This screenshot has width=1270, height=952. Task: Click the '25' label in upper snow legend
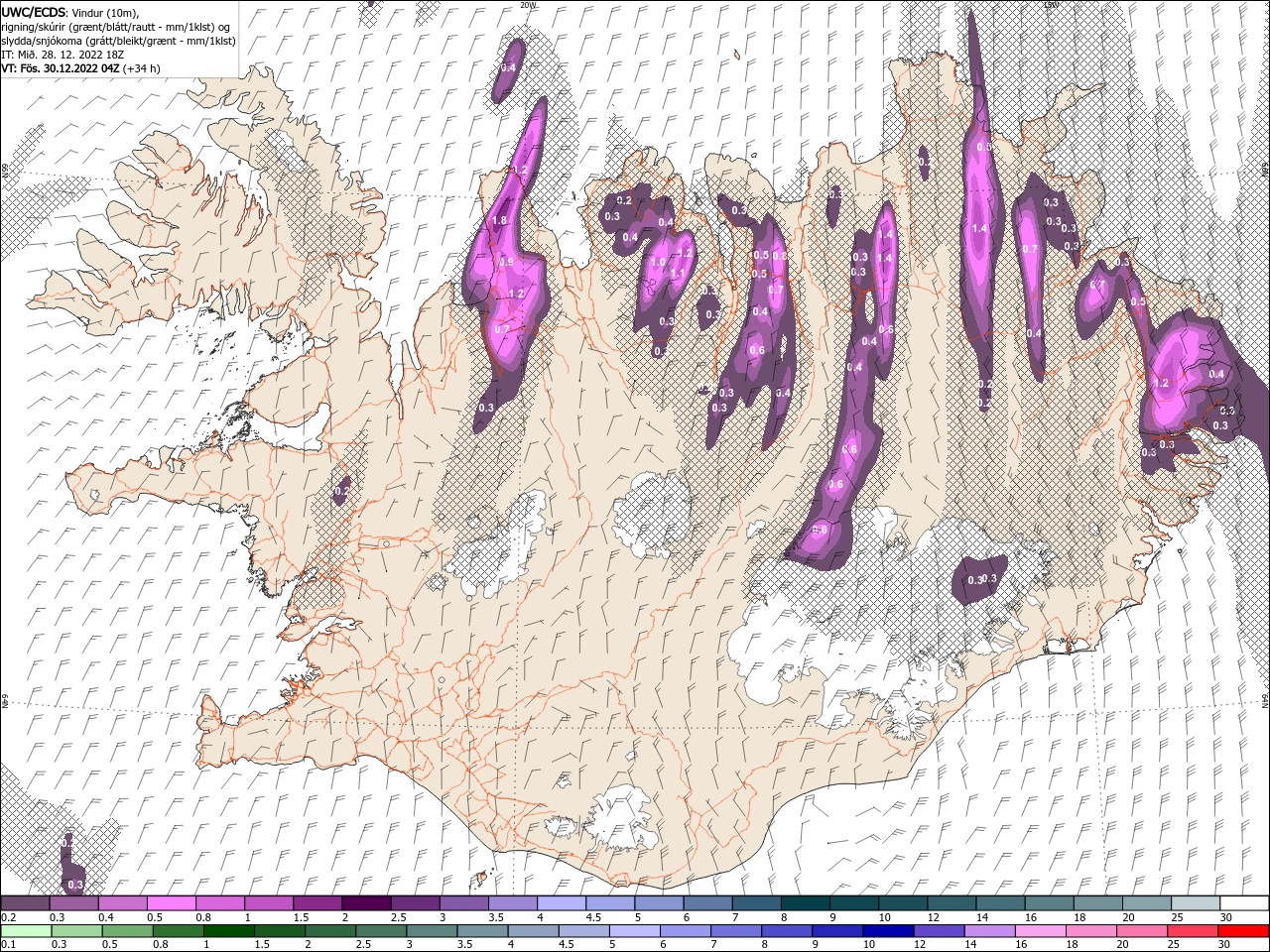pyautogui.click(x=1176, y=917)
